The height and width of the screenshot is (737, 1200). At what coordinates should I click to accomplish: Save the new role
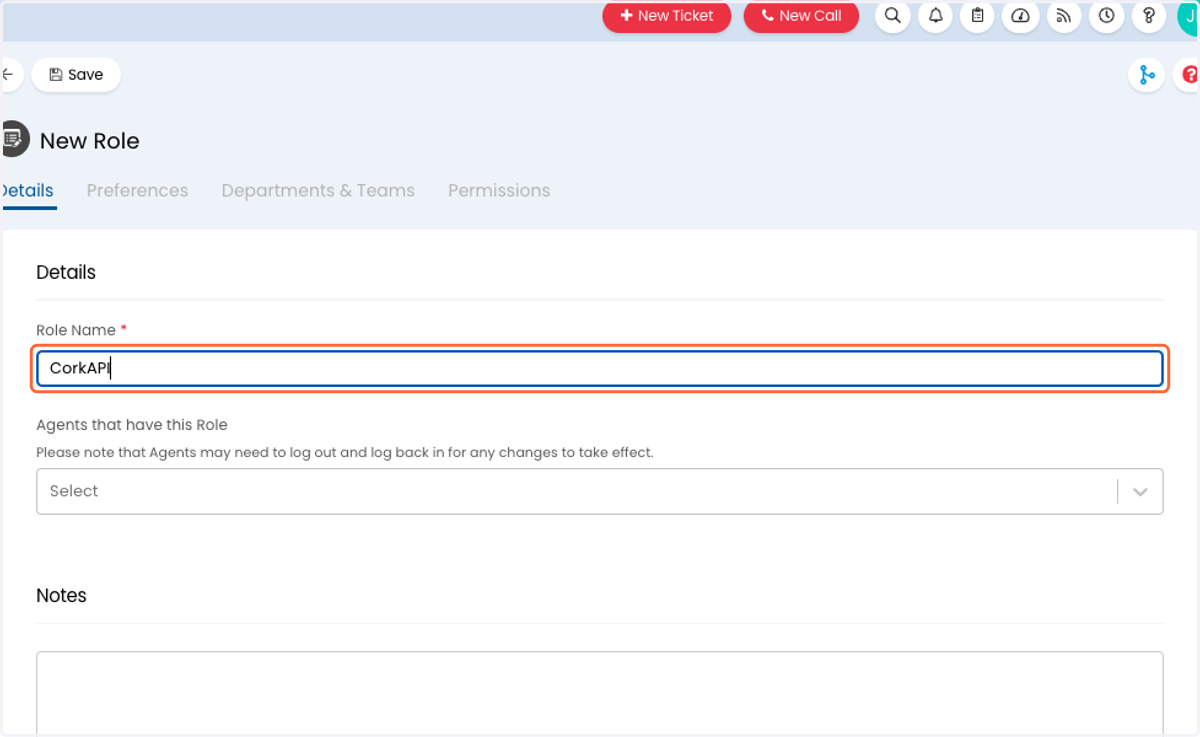76,75
